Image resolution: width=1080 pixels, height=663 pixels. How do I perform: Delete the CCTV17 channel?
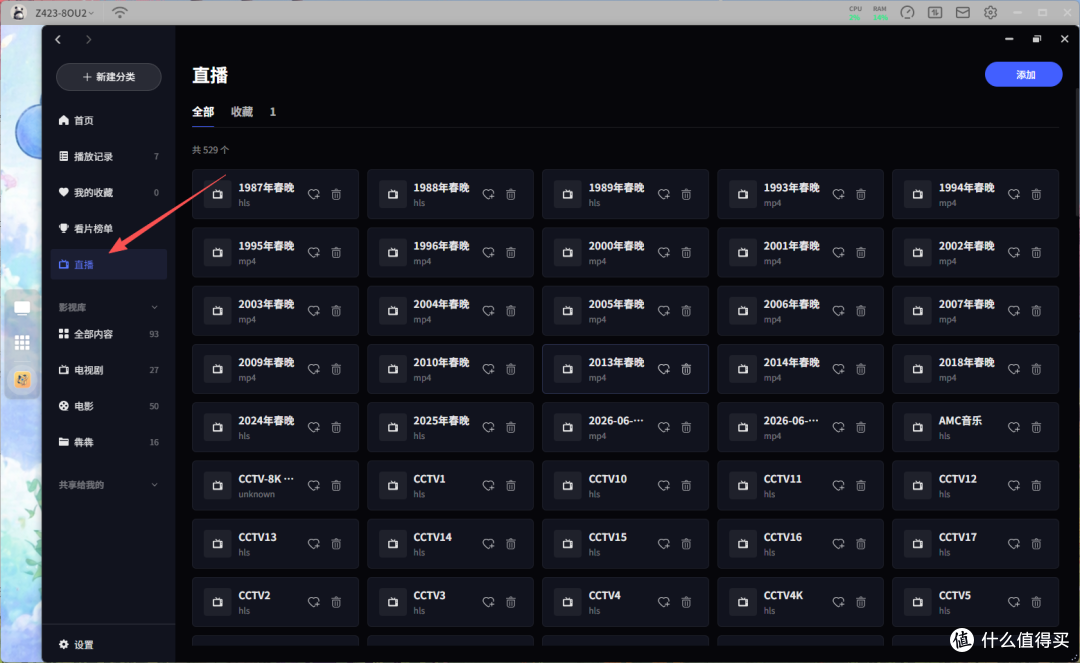tap(1036, 544)
